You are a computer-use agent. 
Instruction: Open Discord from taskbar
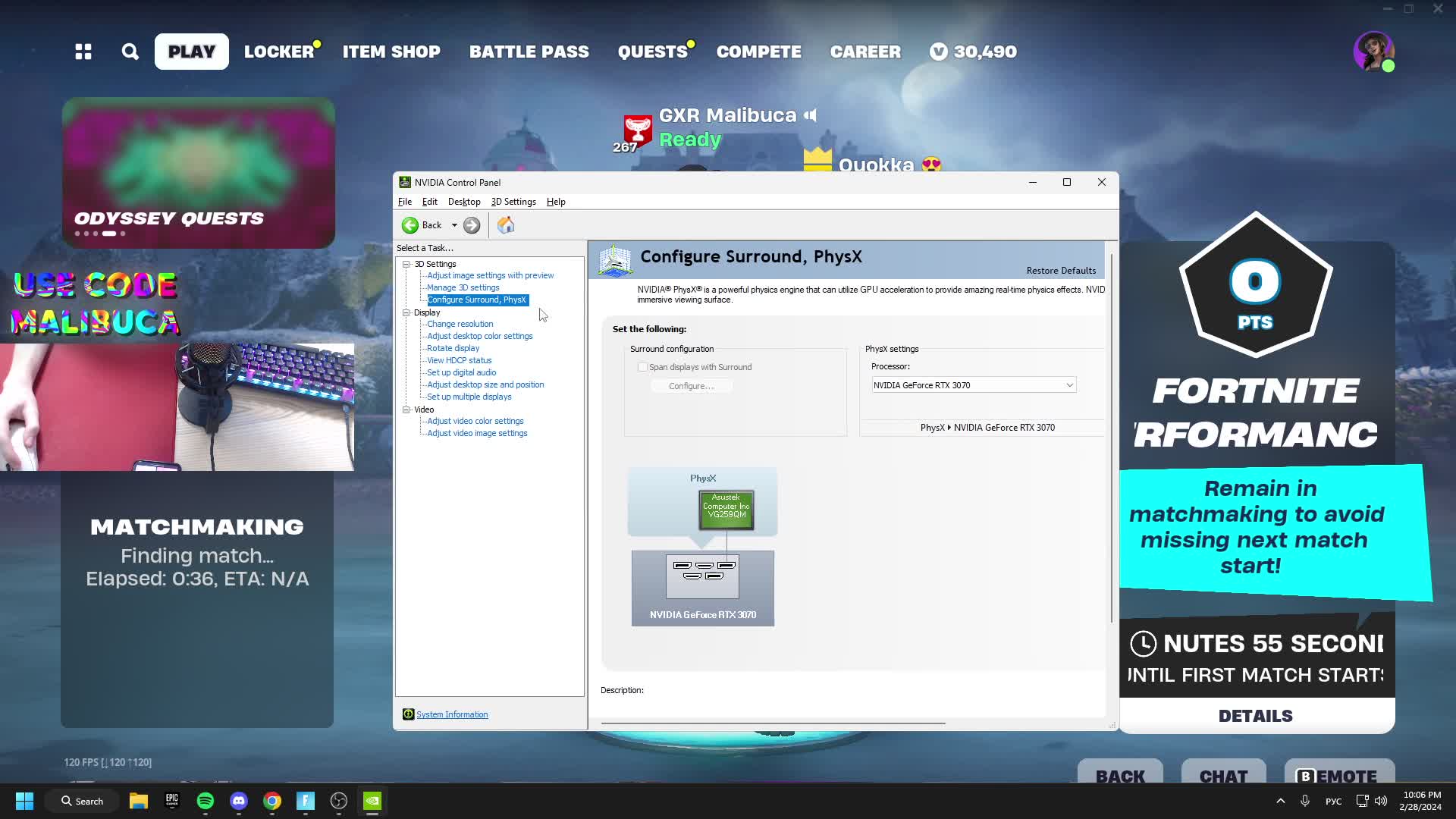coord(239,801)
